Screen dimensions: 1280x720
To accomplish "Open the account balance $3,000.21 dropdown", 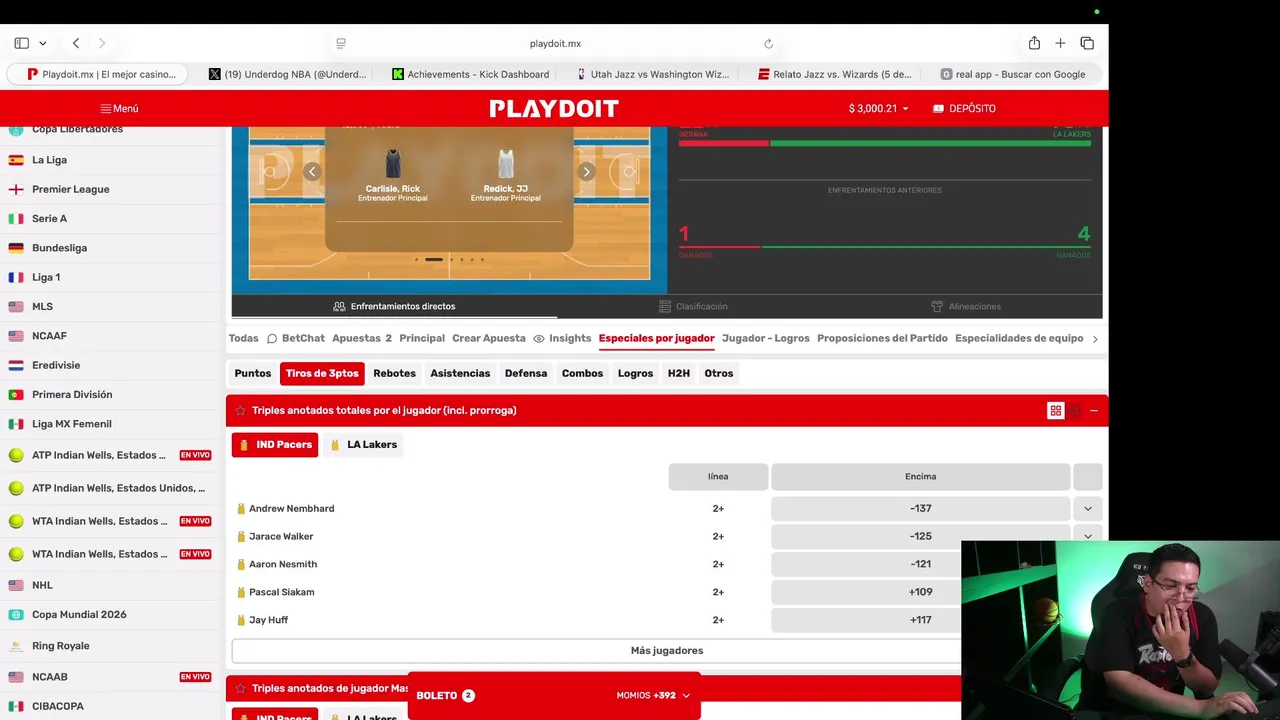I will point(878,108).
